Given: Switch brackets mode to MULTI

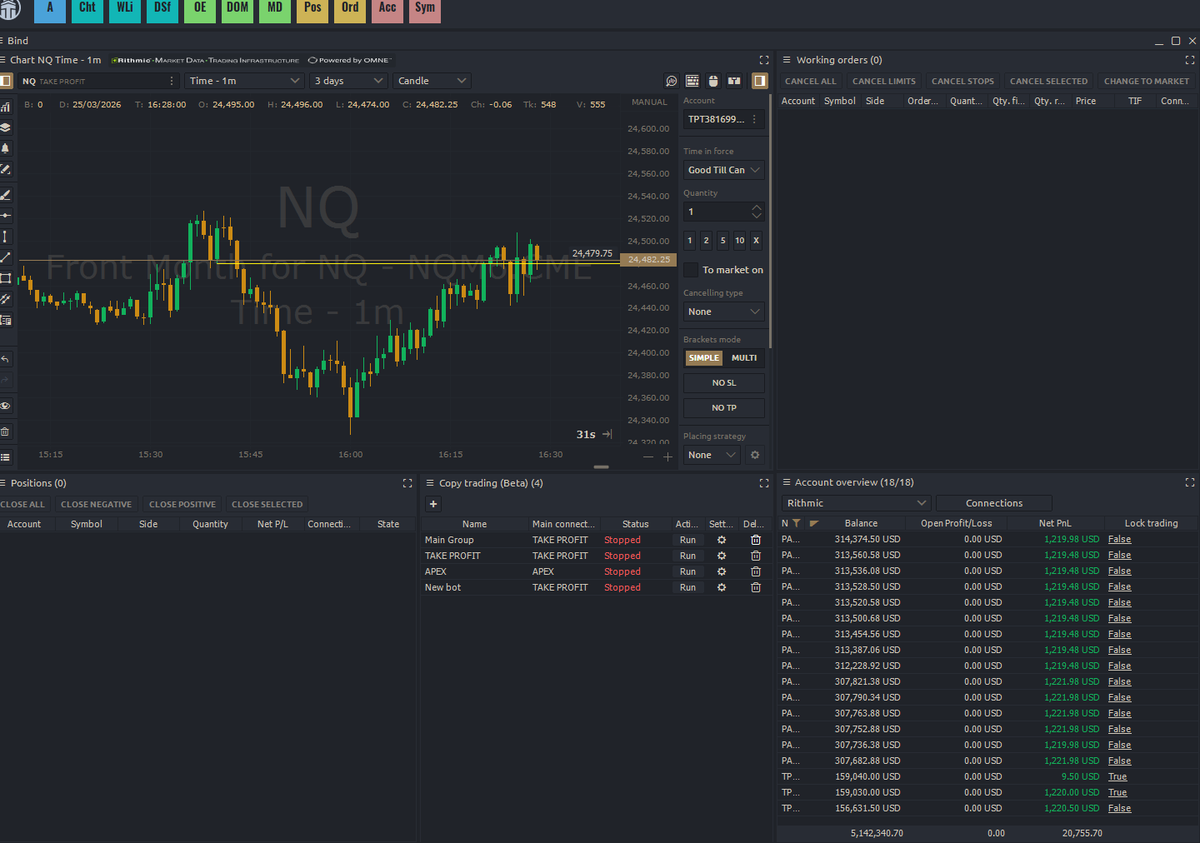Looking at the screenshot, I should (744, 358).
